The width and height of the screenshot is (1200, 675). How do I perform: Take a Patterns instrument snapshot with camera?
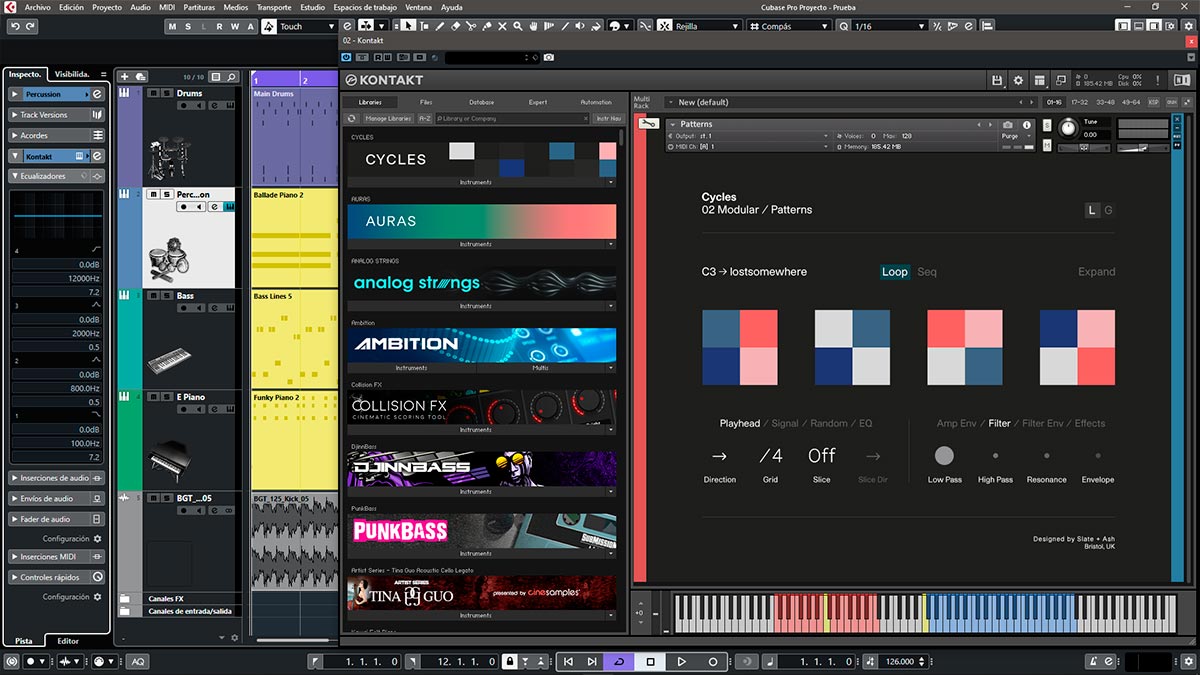tap(1007, 125)
